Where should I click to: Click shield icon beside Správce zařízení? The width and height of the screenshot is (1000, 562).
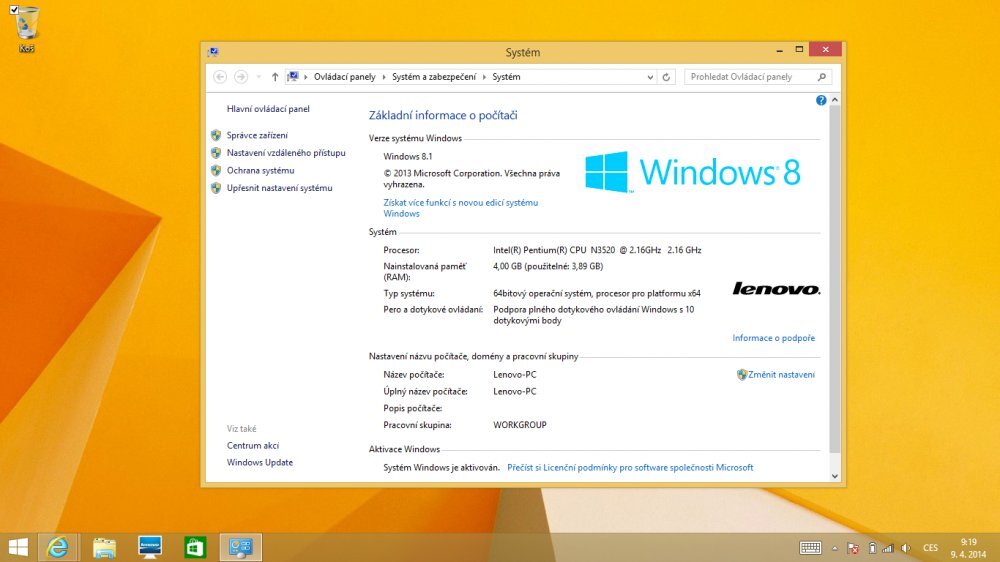click(x=216, y=135)
